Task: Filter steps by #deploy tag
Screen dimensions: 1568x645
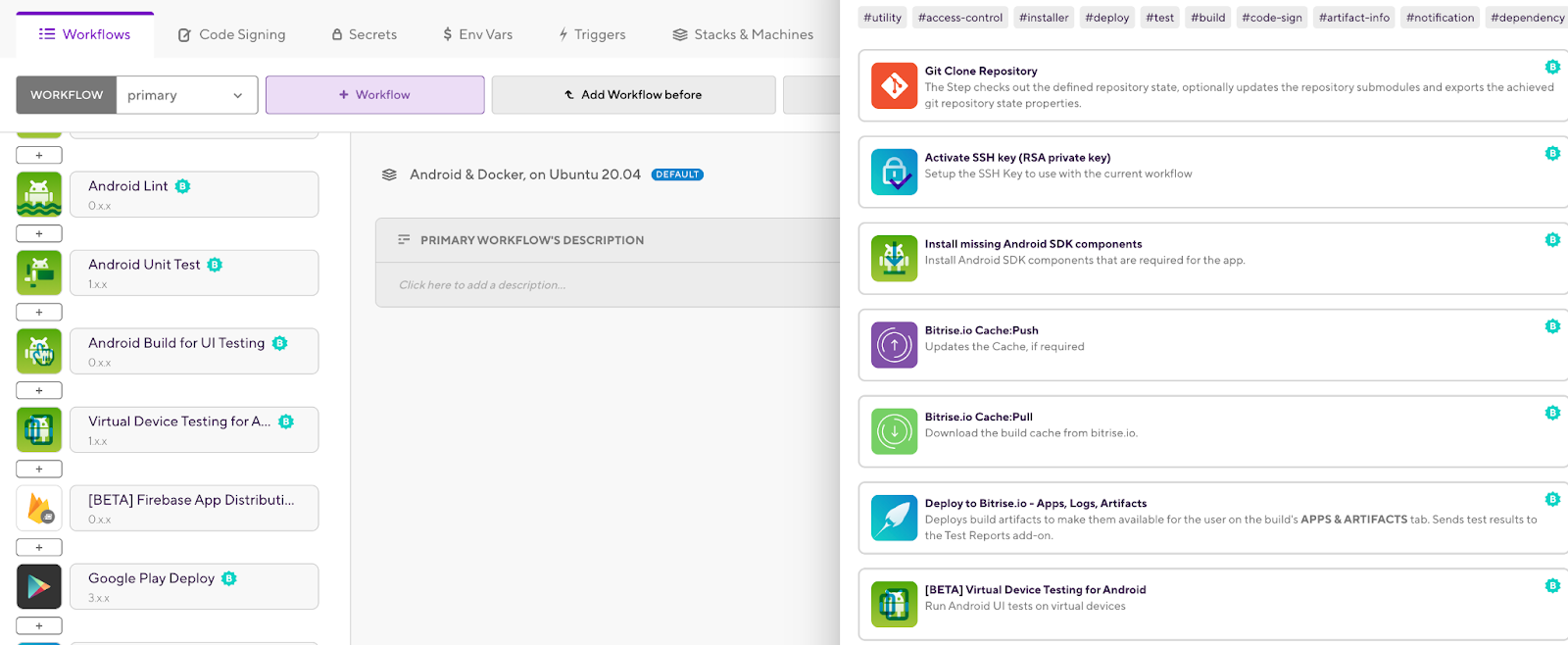Action: coord(1107,18)
